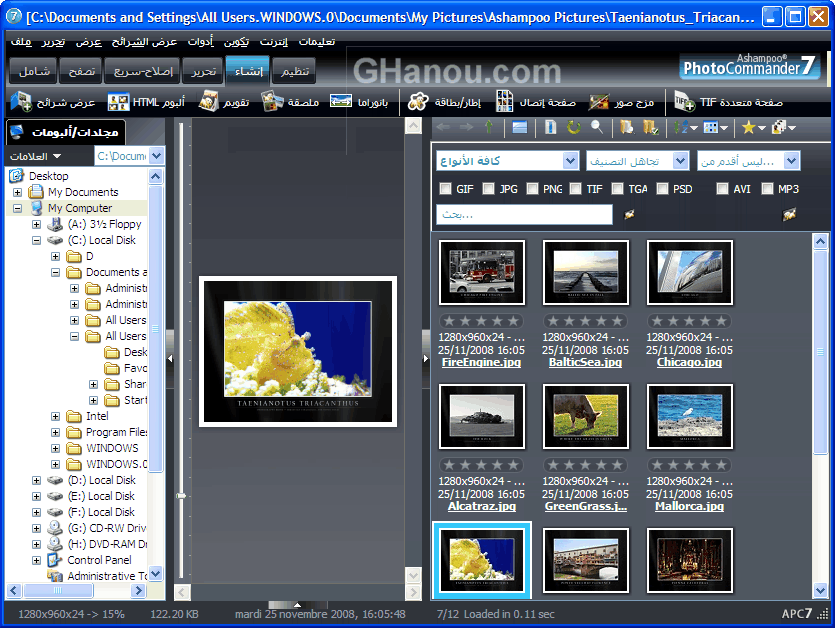The image size is (835, 628).
Task: Enable the PNG filter checkbox
Action: coord(532,189)
